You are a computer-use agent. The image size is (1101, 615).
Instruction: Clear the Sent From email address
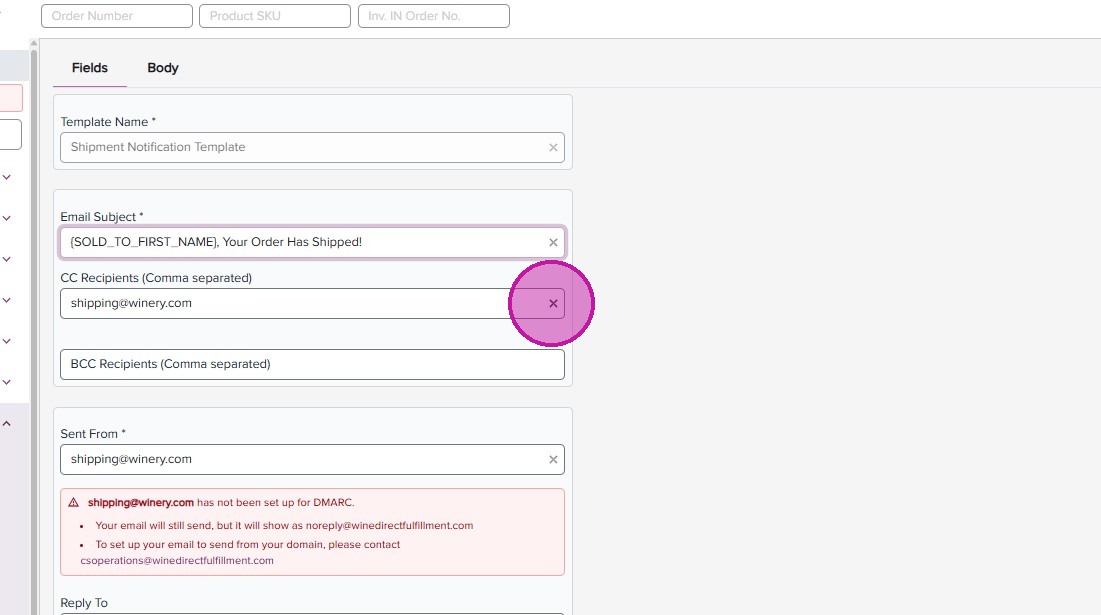coord(553,460)
